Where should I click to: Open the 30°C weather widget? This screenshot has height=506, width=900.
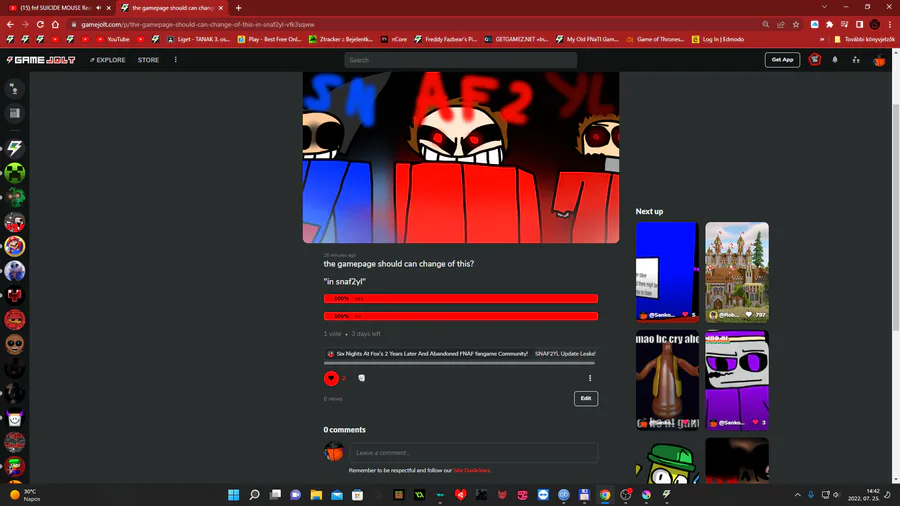(x=25, y=495)
